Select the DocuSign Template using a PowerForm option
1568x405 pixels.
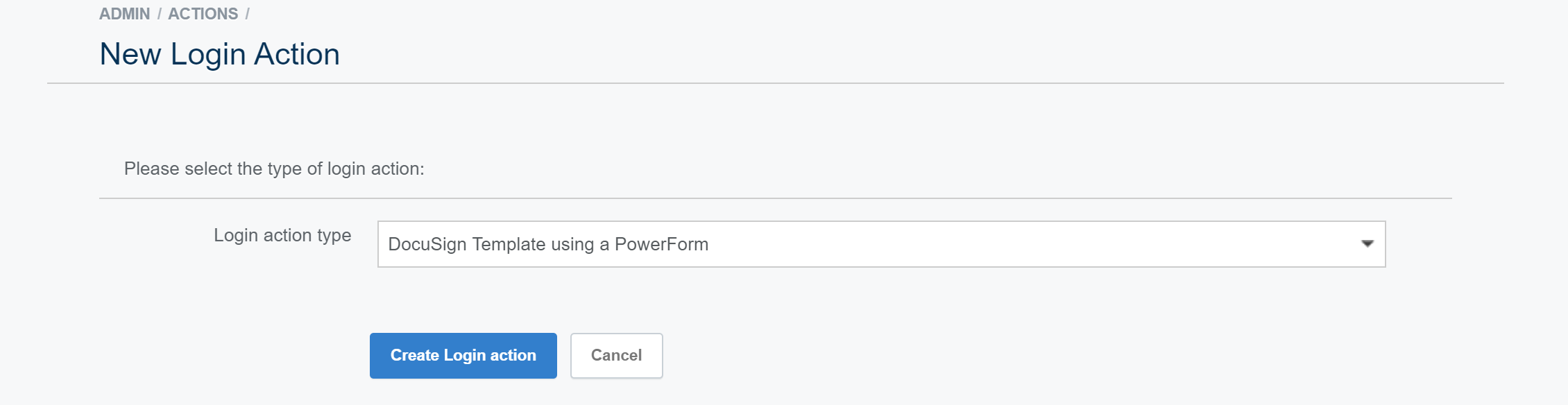(547, 244)
